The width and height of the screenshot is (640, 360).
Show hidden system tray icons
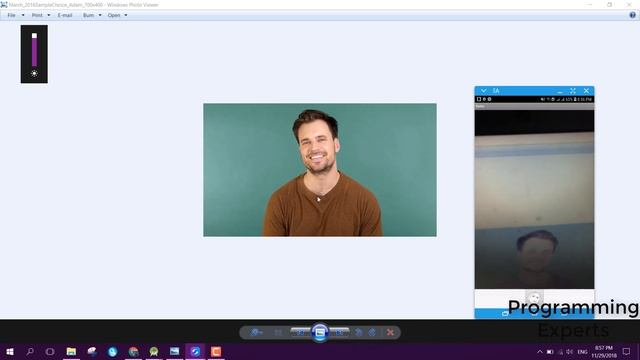(540, 352)
